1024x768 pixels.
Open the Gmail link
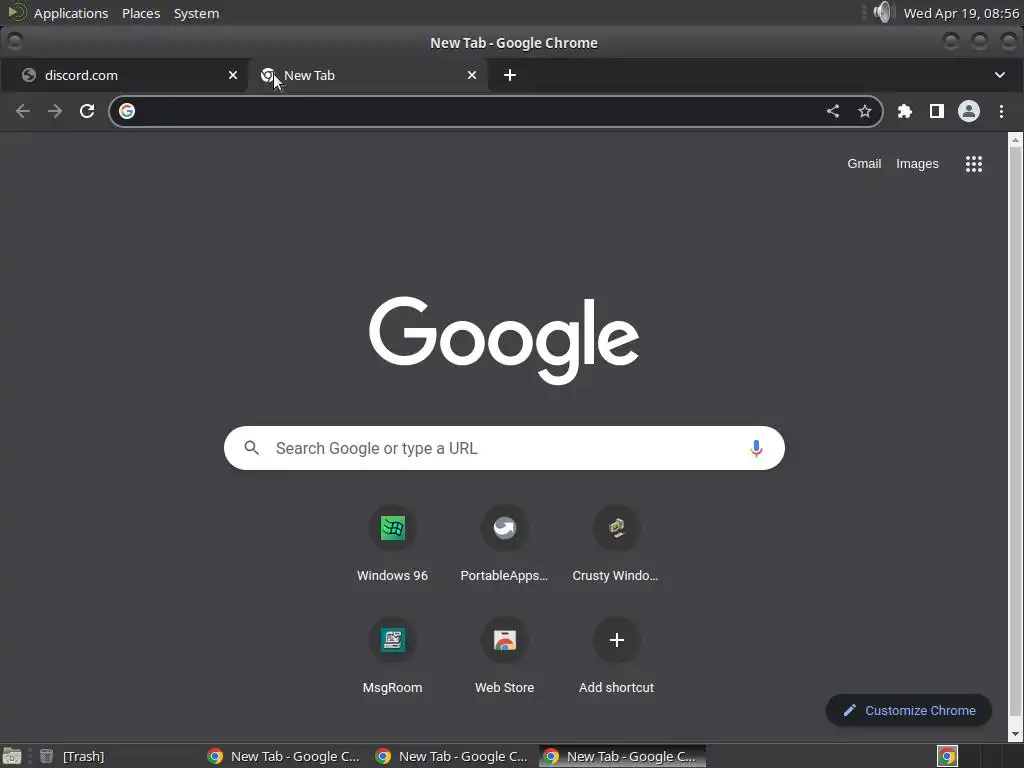tap(864, 164)
